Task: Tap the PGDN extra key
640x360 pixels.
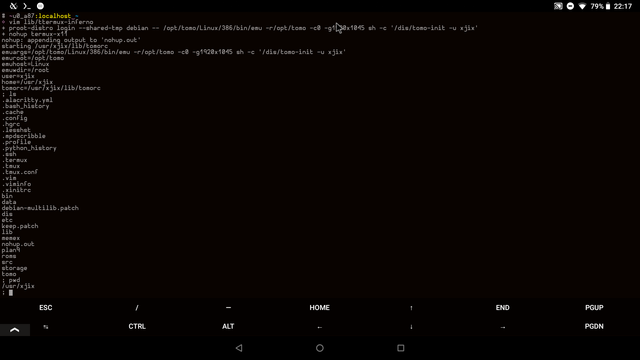Action: (x=594, y=327)
